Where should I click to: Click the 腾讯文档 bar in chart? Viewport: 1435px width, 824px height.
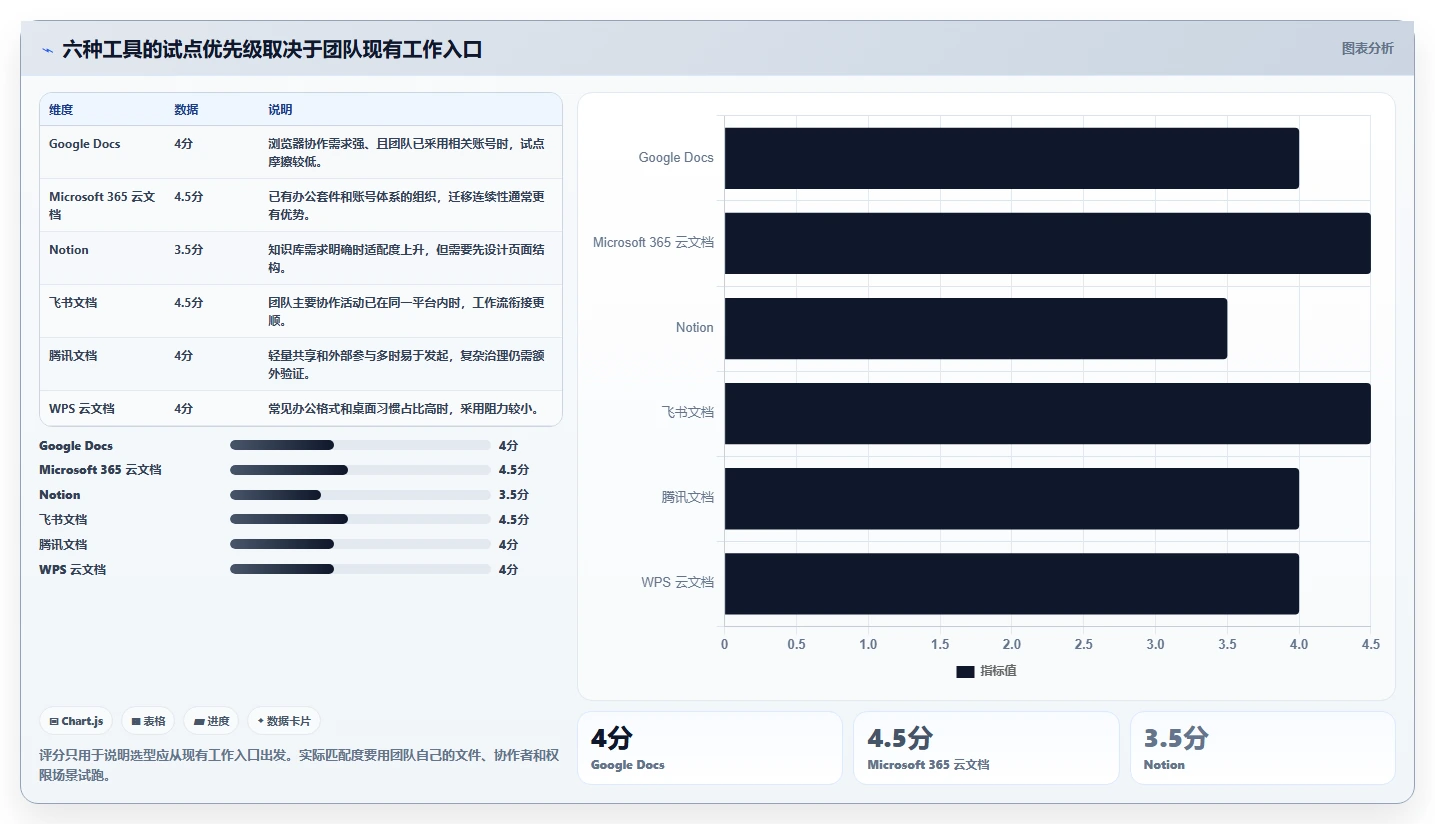click(x=1011, y=498)
